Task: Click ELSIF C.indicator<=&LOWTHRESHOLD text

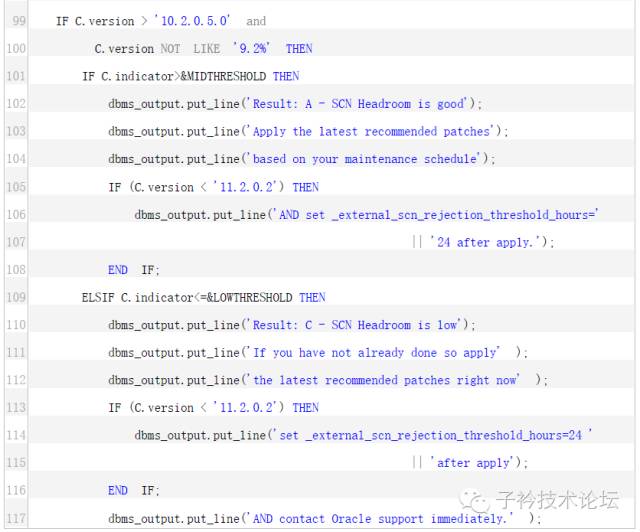Action: 187,297
